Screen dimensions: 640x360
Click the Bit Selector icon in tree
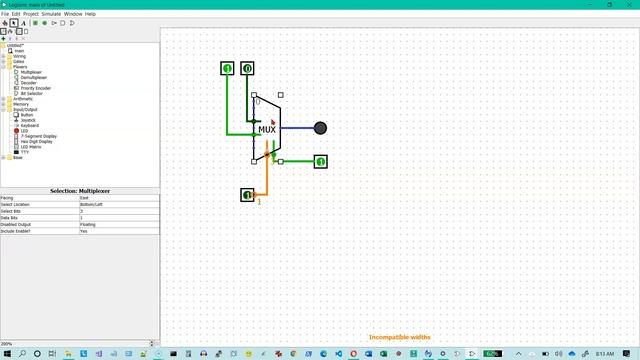[x=16, y=93]
